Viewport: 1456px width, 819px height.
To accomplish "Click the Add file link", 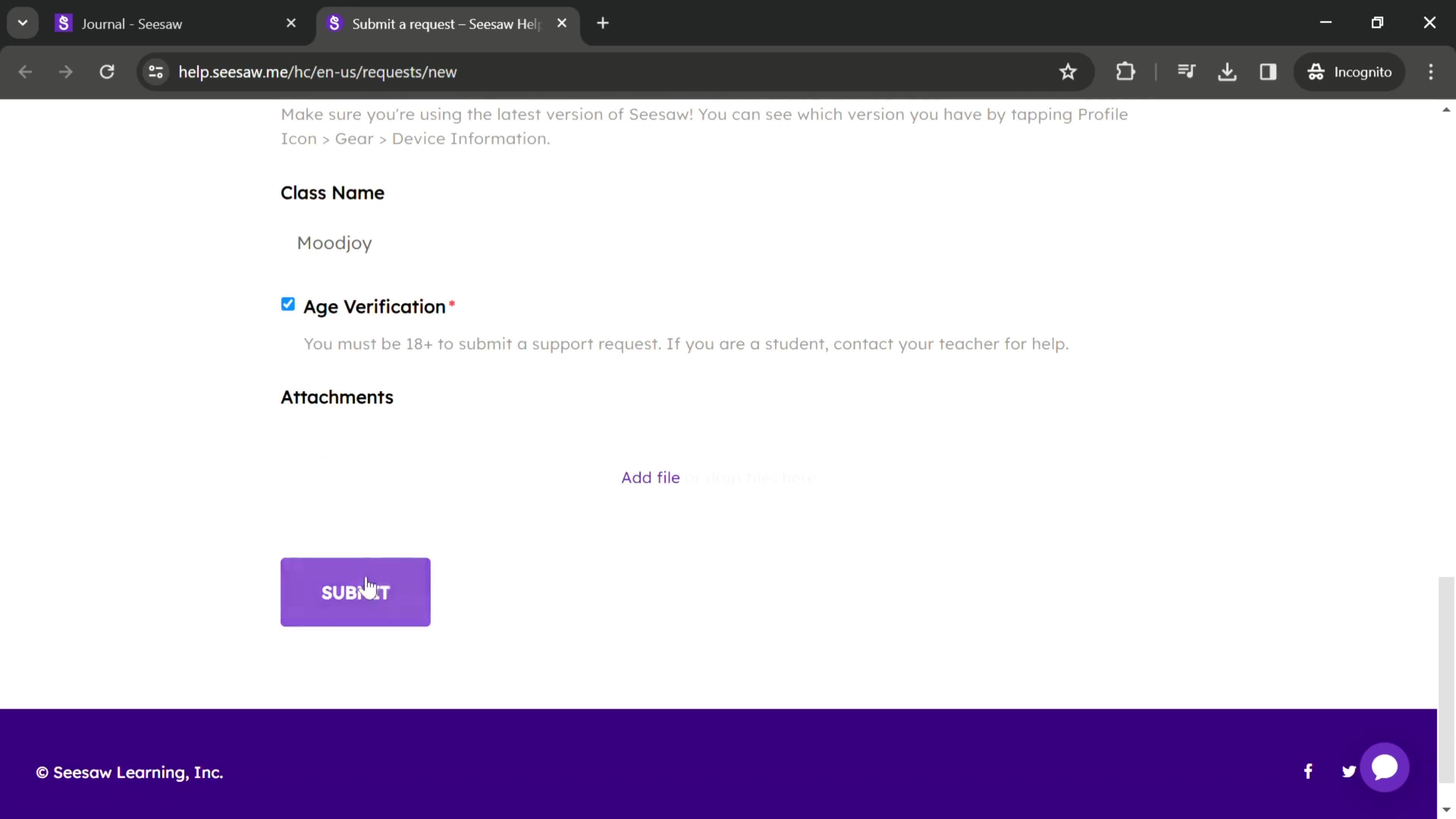I will coord(650,478).
